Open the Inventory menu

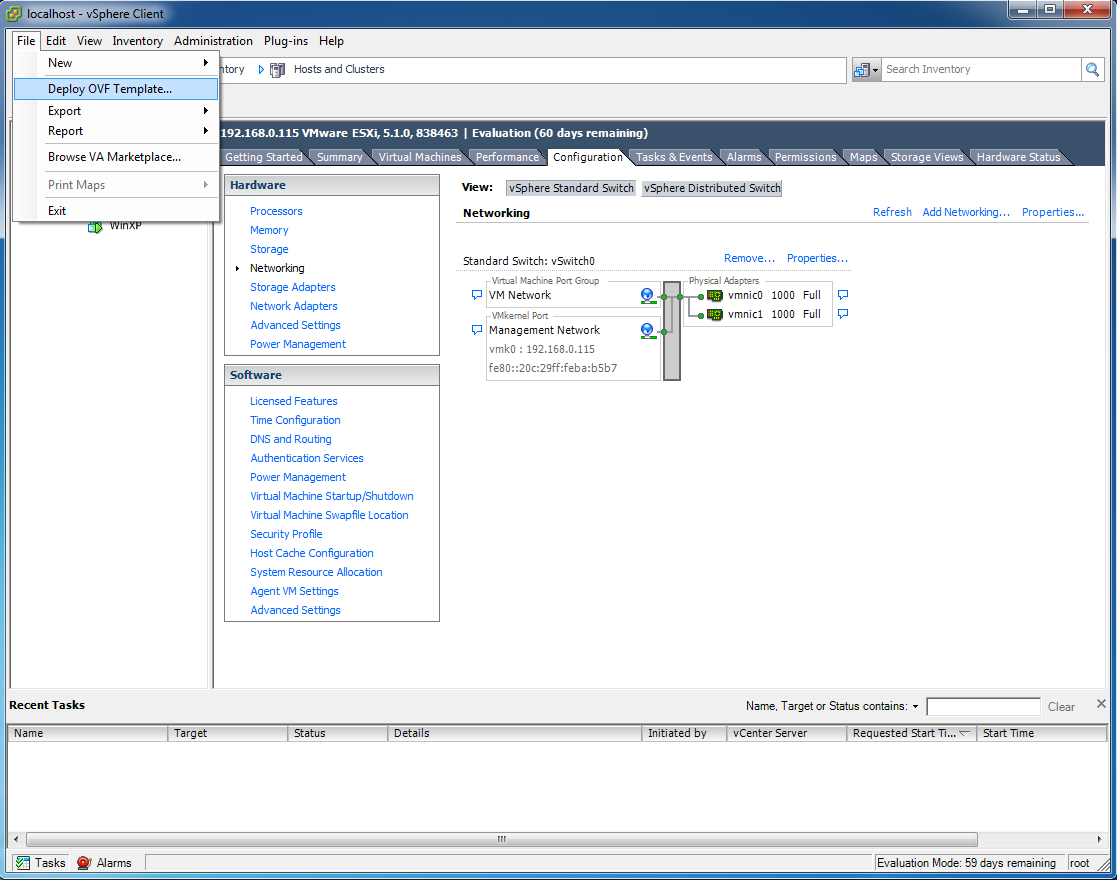pos(137,41)
